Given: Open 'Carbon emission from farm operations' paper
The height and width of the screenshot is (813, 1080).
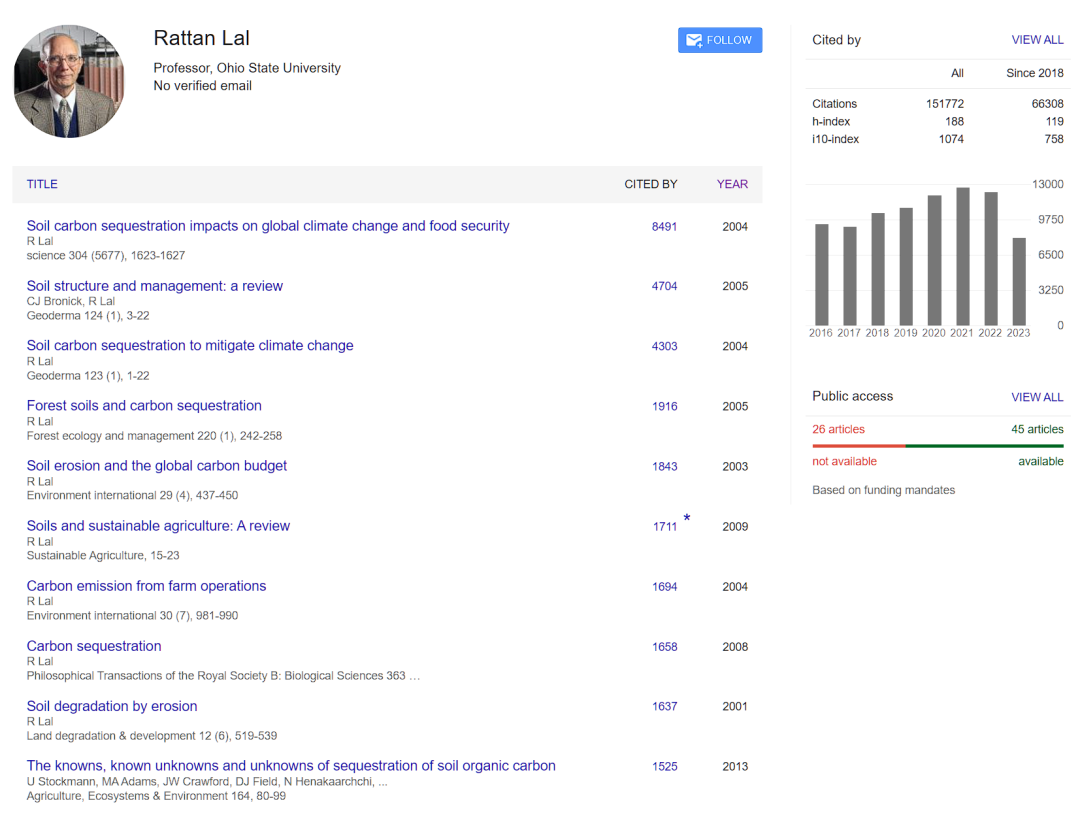Looking at the screenshot, I should tap(146, 586).
